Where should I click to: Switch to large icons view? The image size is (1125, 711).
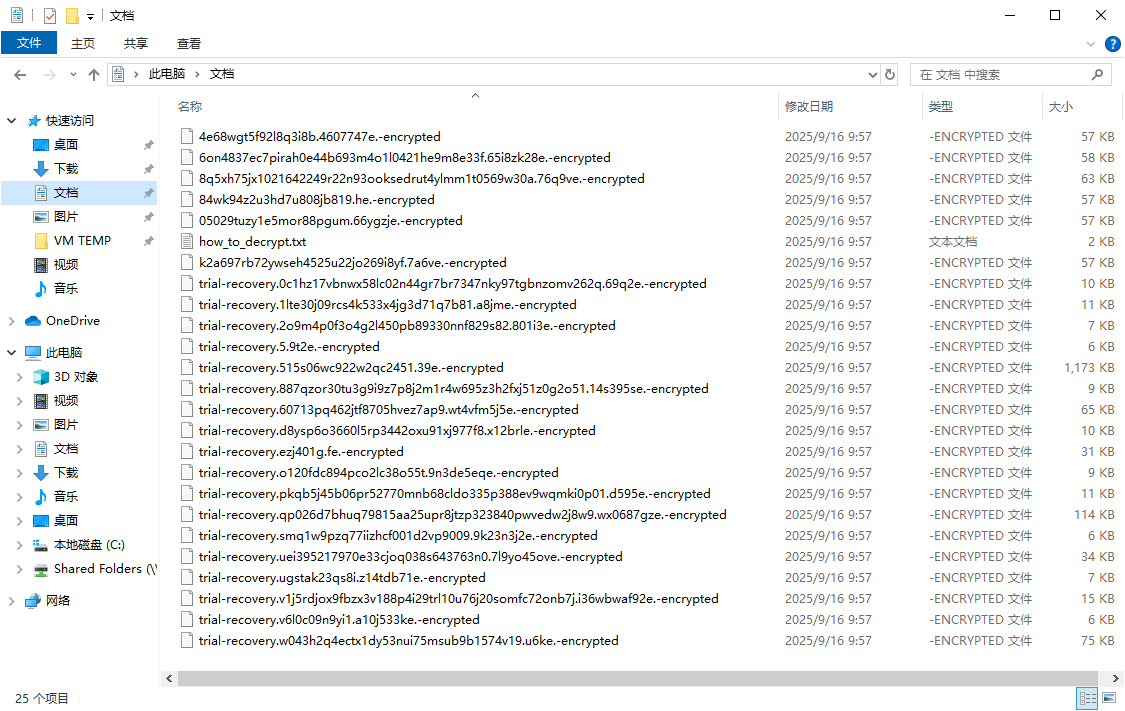pyautogui.click(x=1109, y=698)
